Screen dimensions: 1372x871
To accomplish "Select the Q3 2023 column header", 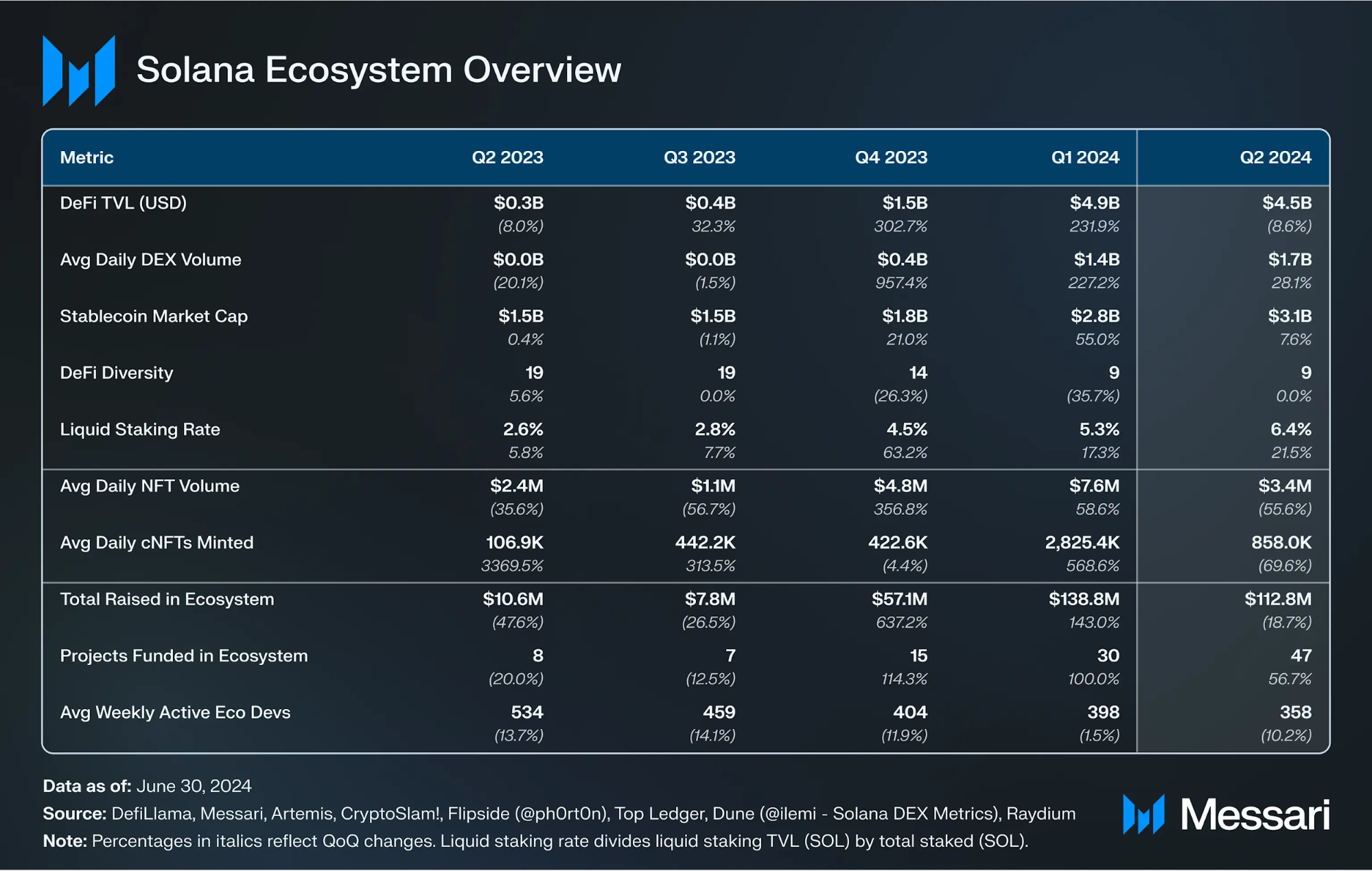I will [699, 158].
